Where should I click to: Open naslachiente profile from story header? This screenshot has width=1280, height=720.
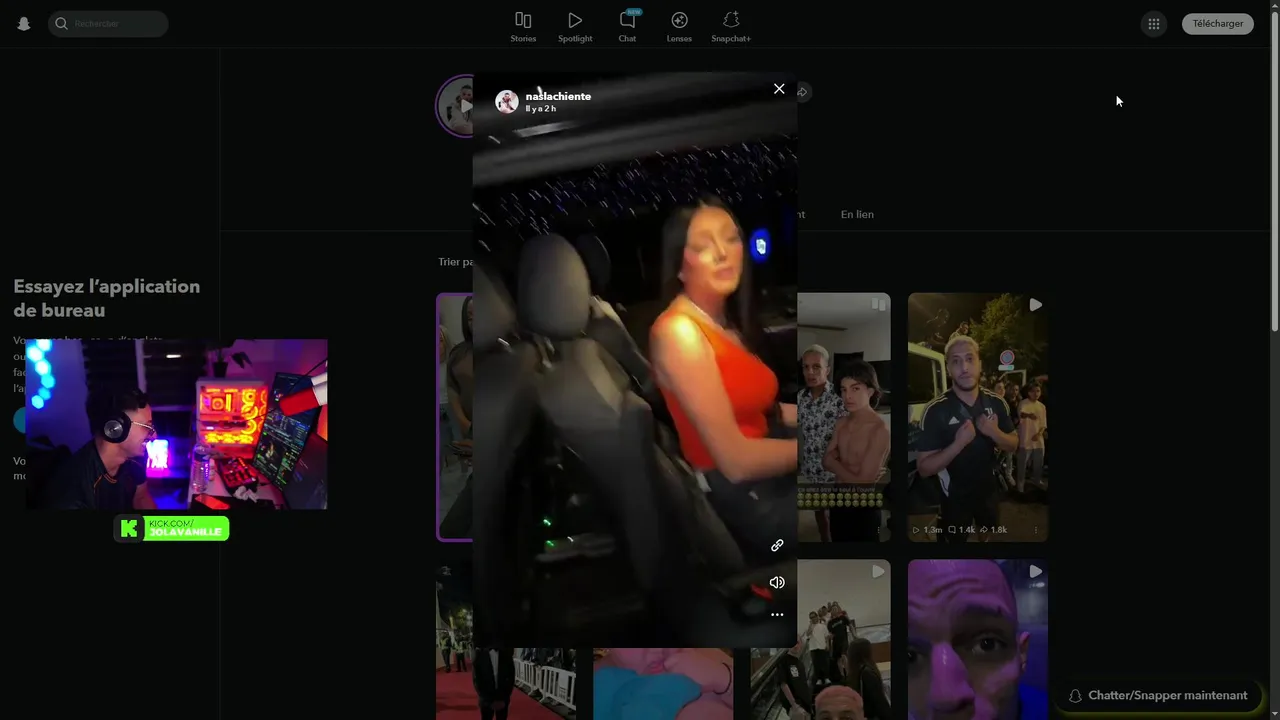(x=558, y=96)
